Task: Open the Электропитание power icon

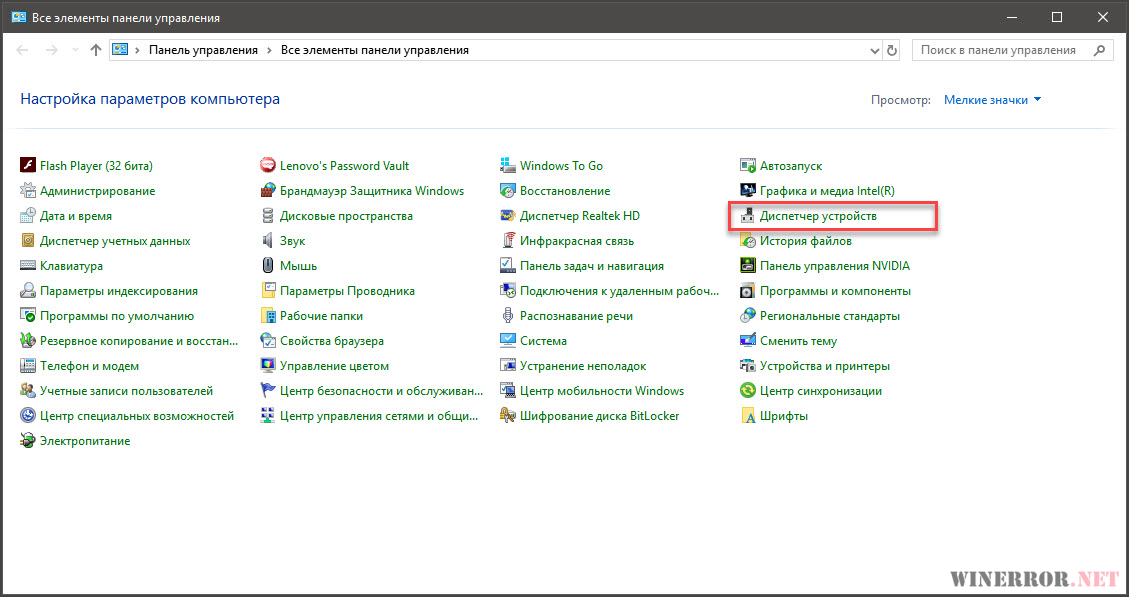Action: pyautogui.click(x=28, y=441)
